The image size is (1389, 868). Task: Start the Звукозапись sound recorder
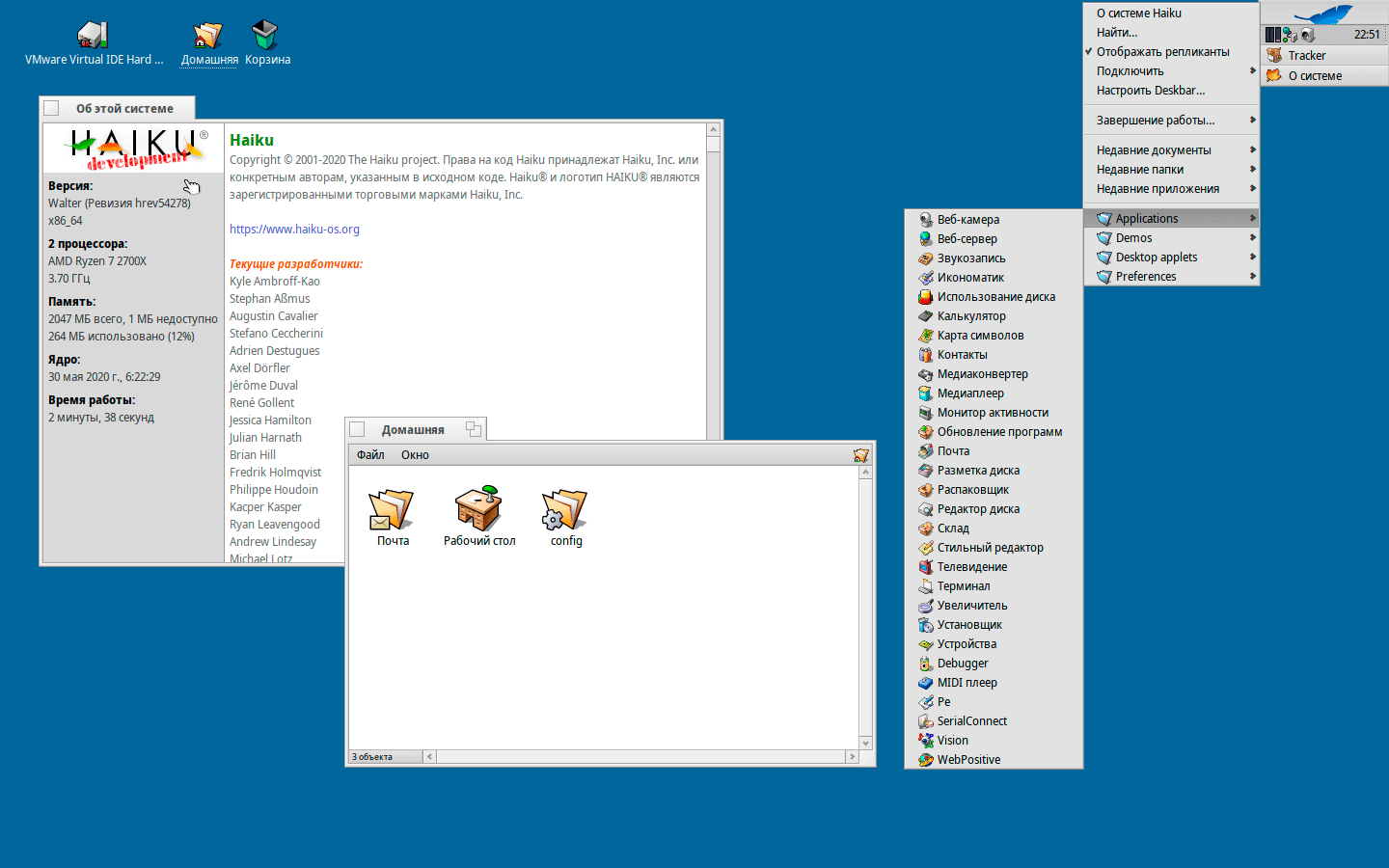pyautogui.click(x=994, y=258)
